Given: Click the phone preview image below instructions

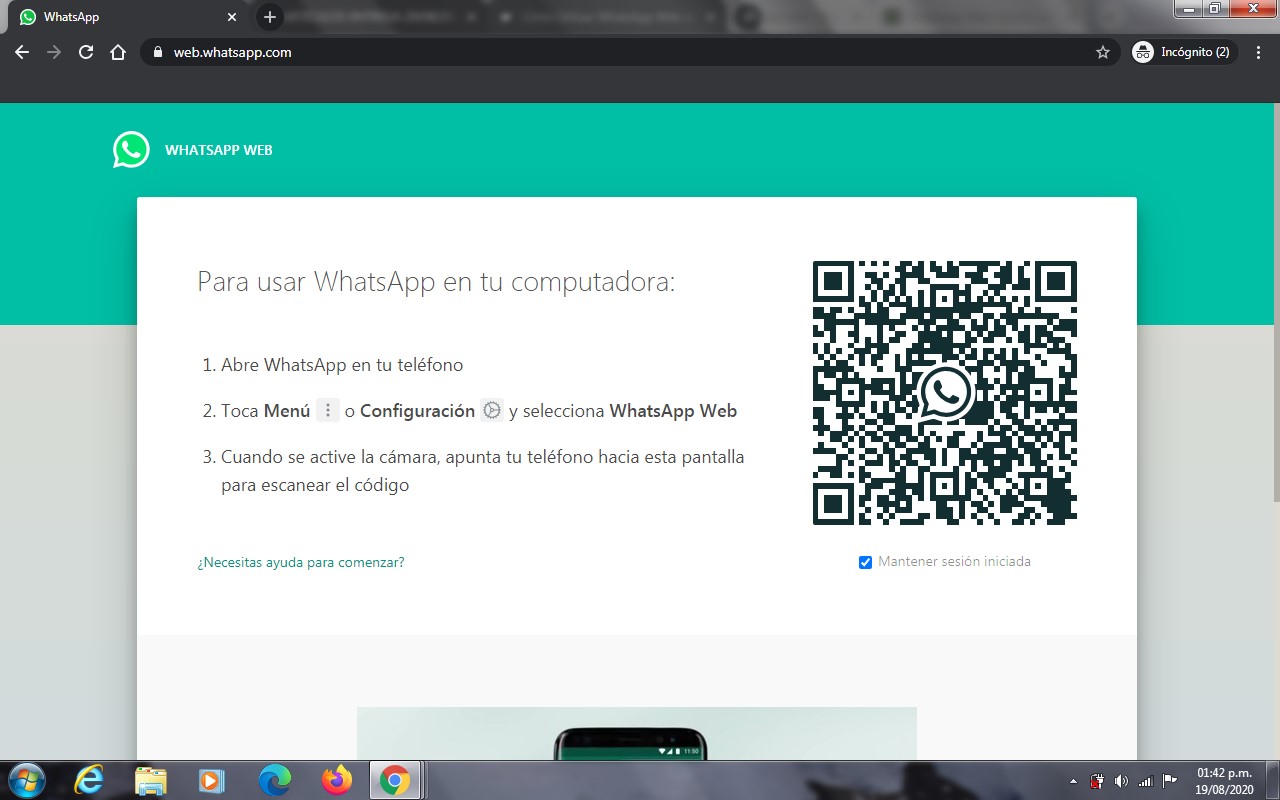Looking at the screenshot, I should pyautogui.click(x=637, y=733).
